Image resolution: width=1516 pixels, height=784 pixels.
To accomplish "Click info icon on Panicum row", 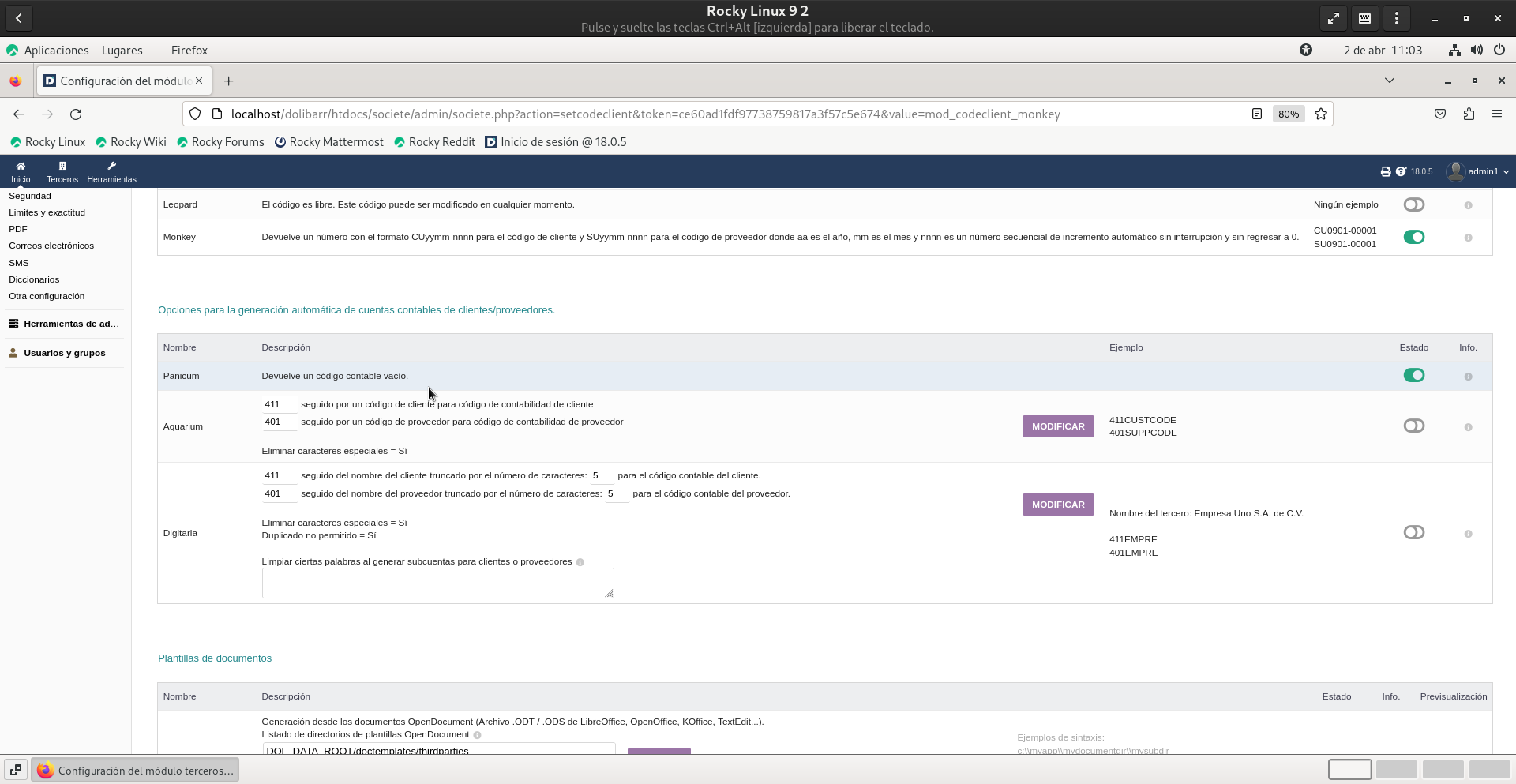I will (x=1468, y=377).
